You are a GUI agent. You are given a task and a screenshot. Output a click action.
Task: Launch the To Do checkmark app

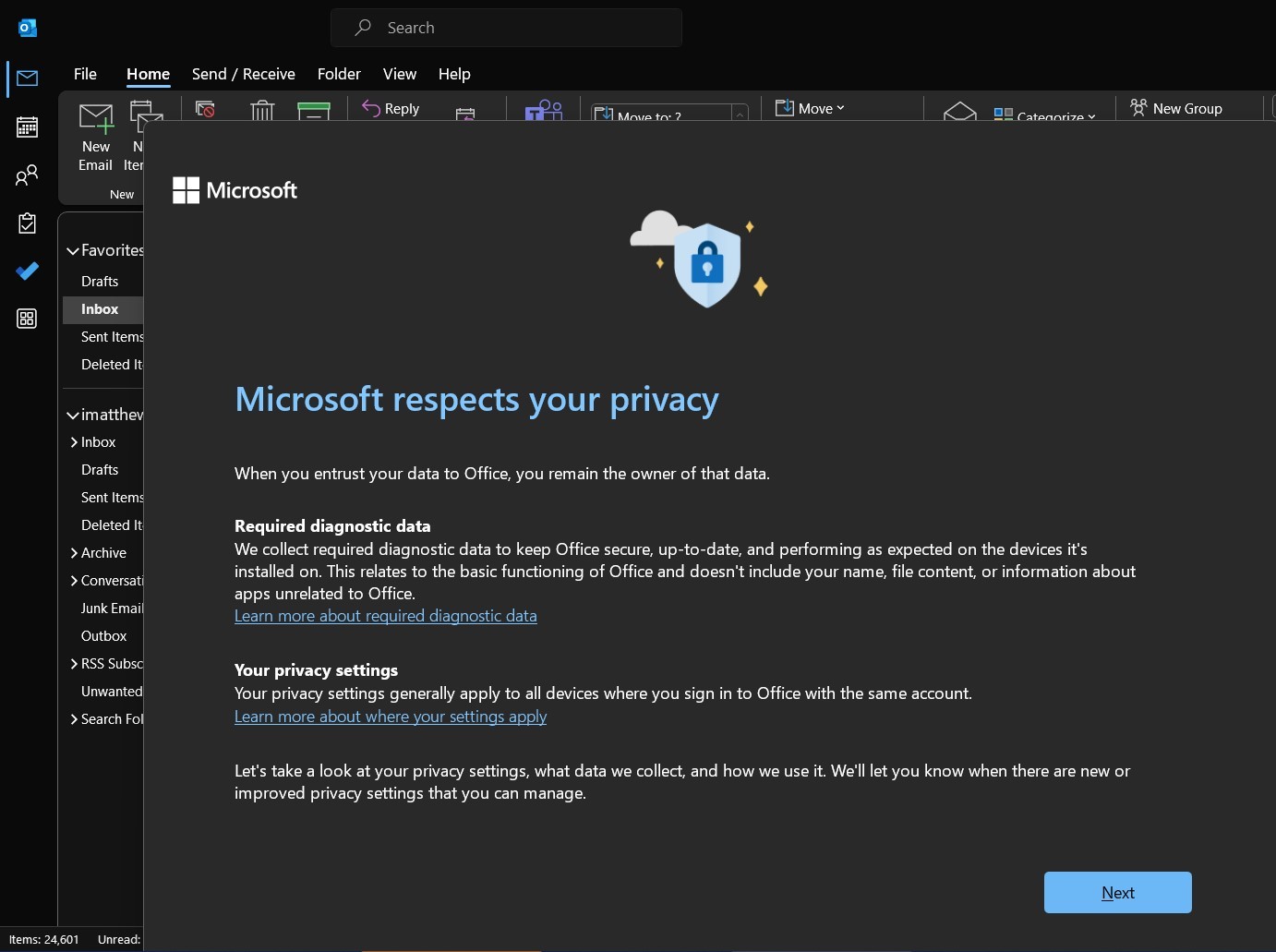[27, 271]
